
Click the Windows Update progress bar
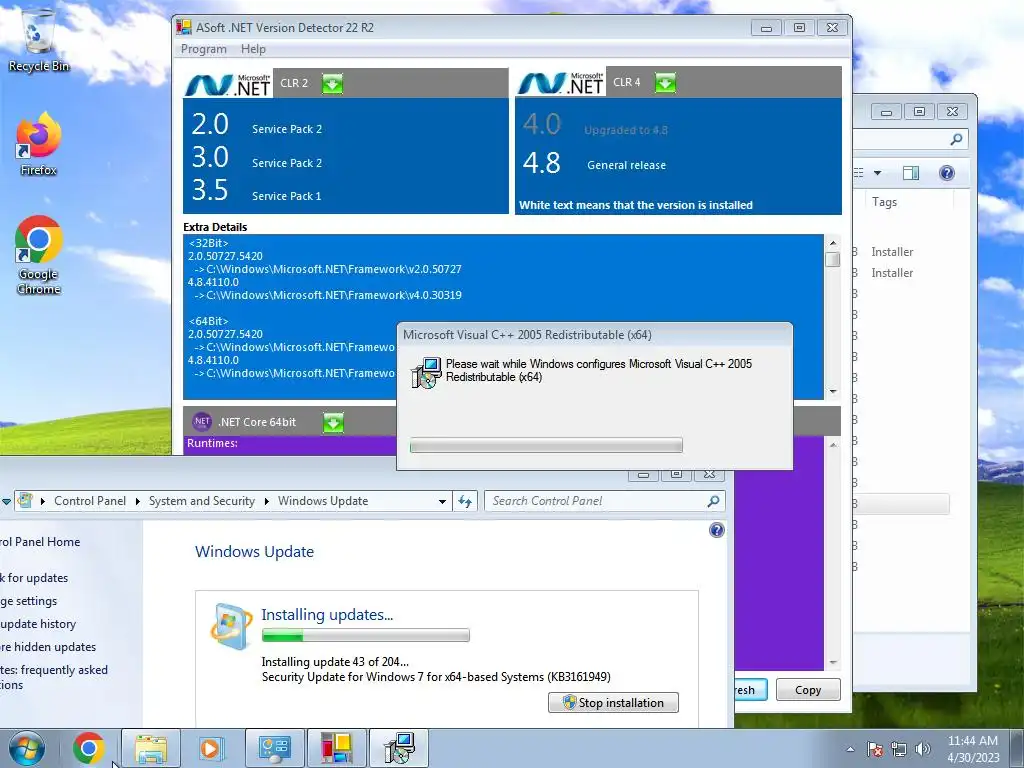[366, 635]
